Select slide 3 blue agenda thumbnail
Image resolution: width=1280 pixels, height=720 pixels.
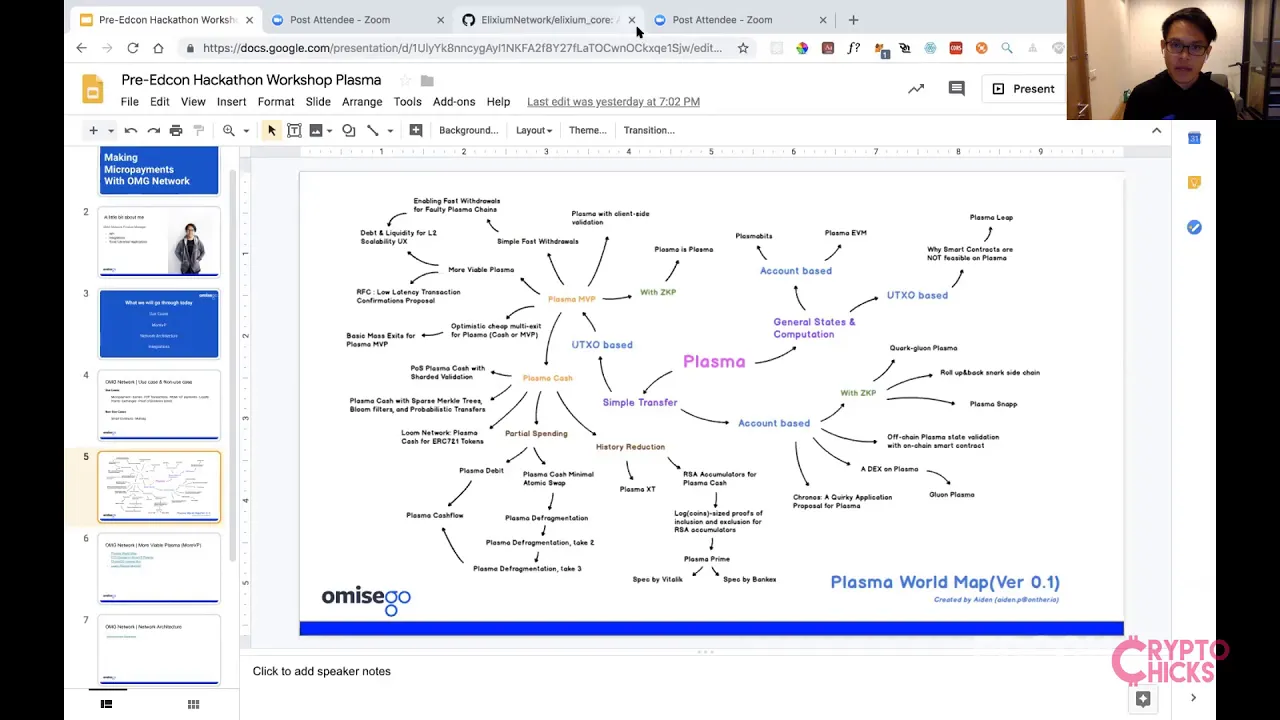(159, 323)
